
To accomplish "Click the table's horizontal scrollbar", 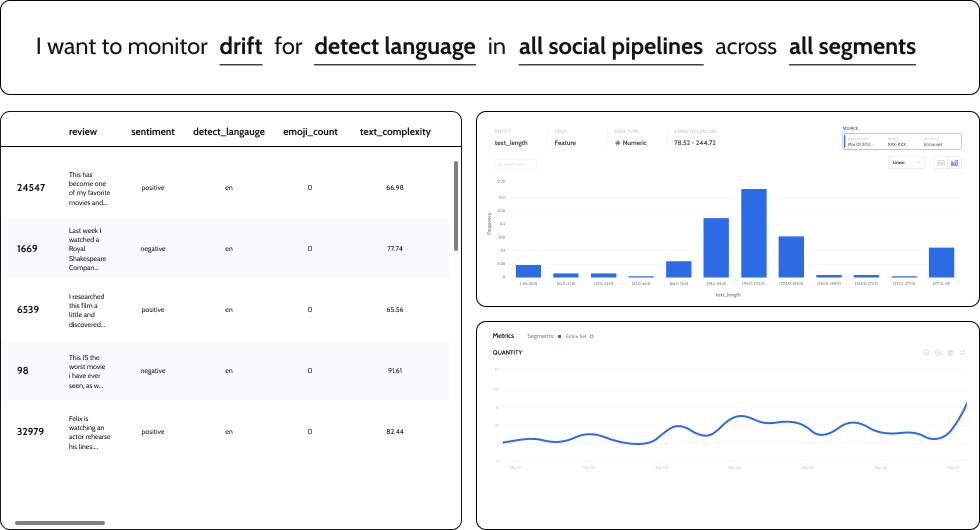I will [60, 522].
